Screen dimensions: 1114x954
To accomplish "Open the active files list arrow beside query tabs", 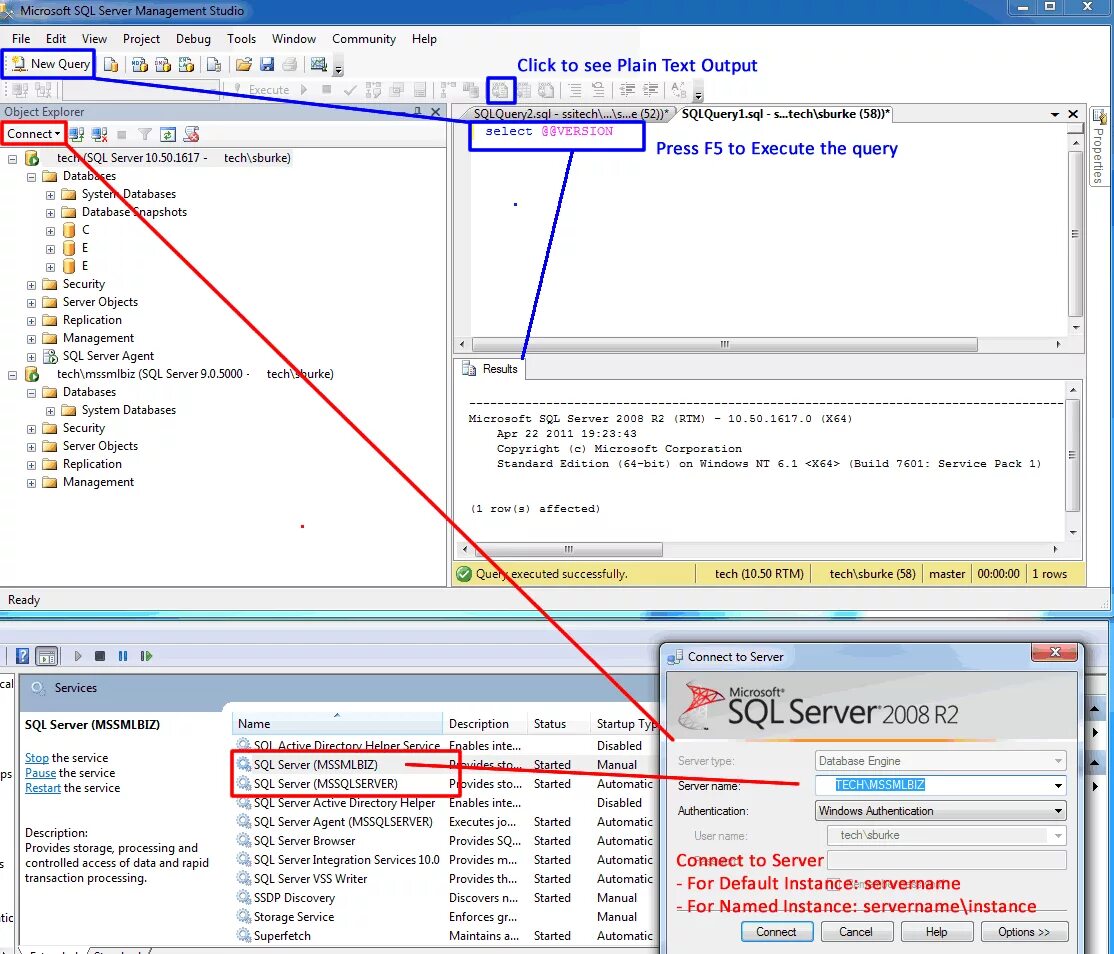I will (1055, 114).
